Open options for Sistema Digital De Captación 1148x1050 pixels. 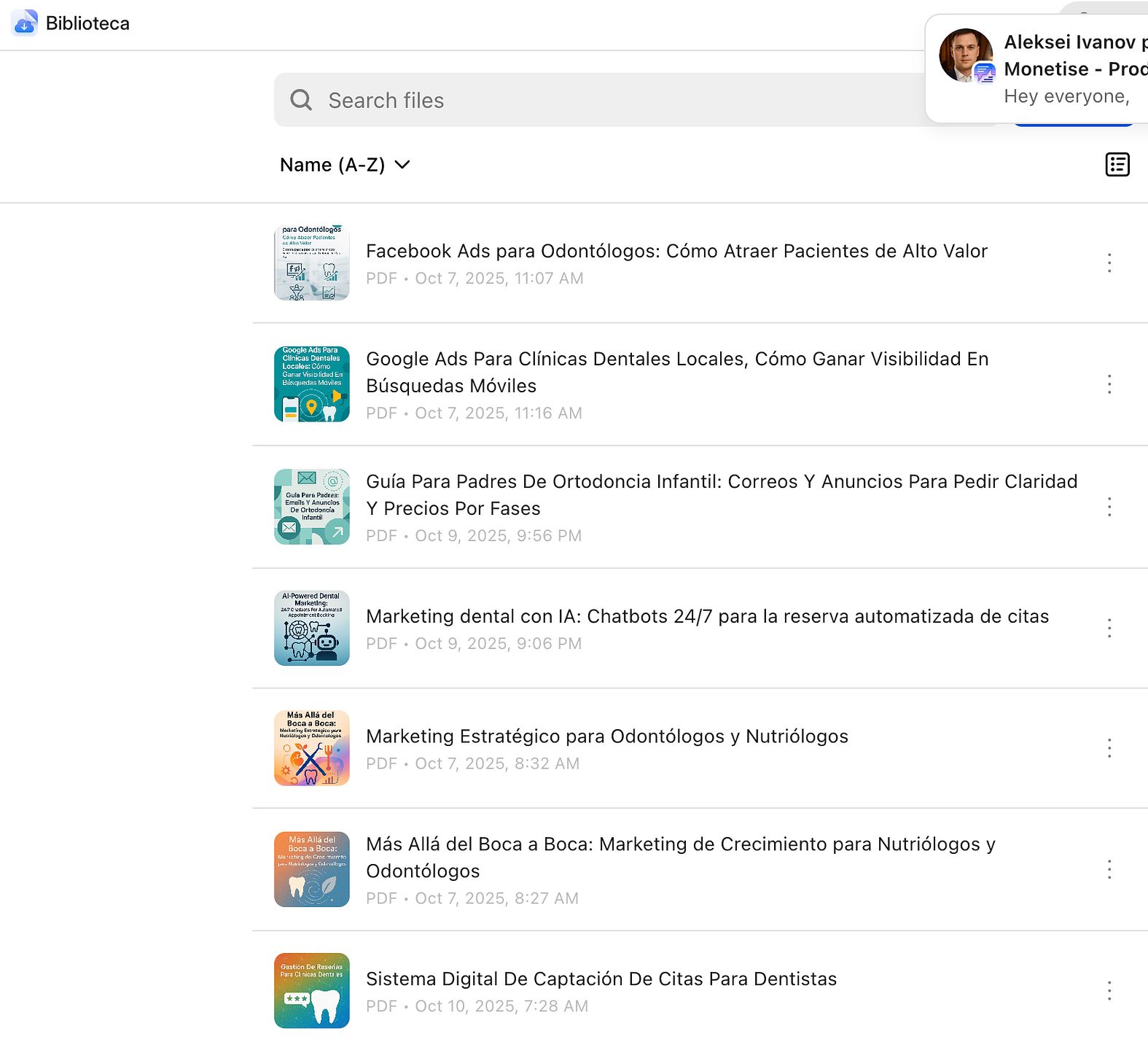[1109, 990]
